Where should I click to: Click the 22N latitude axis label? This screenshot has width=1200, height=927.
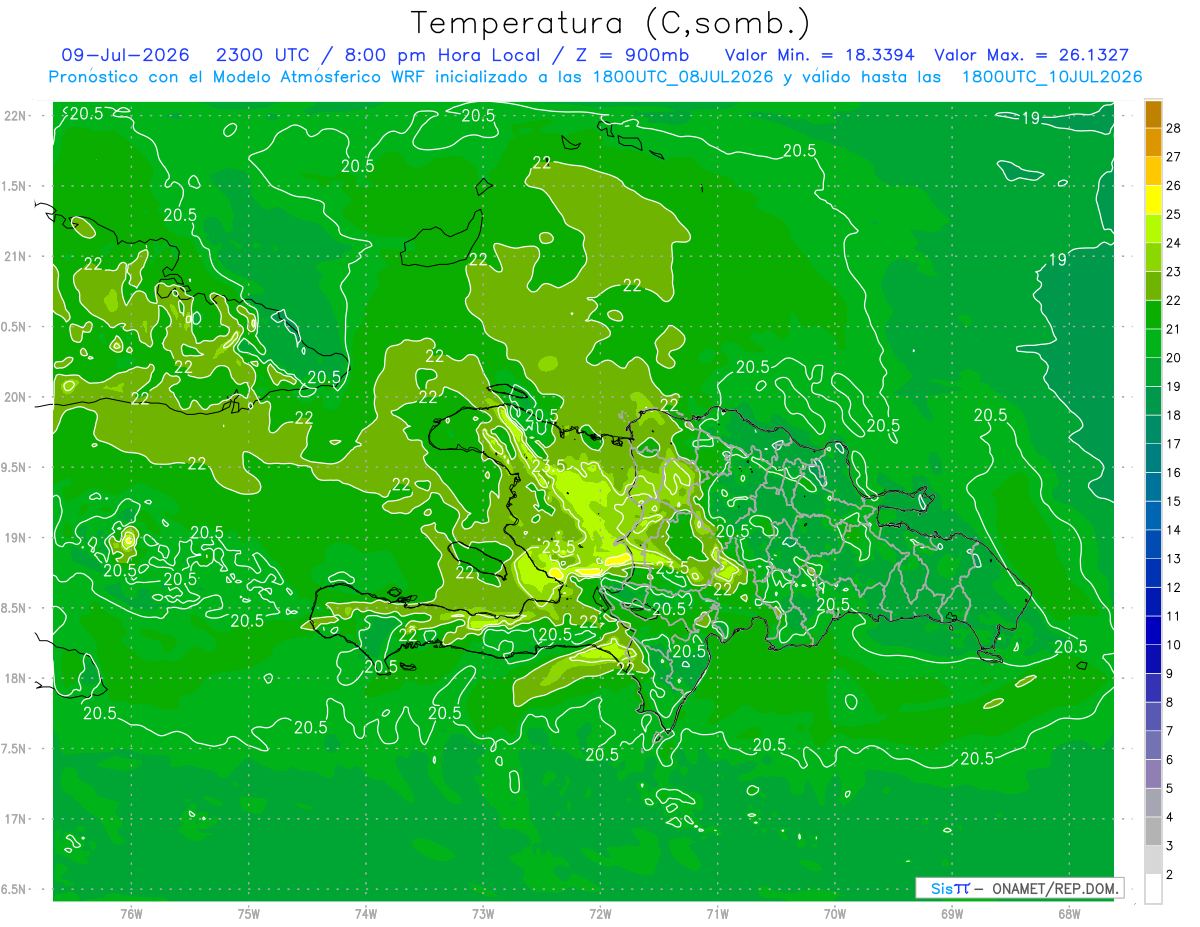click(14, 116)
